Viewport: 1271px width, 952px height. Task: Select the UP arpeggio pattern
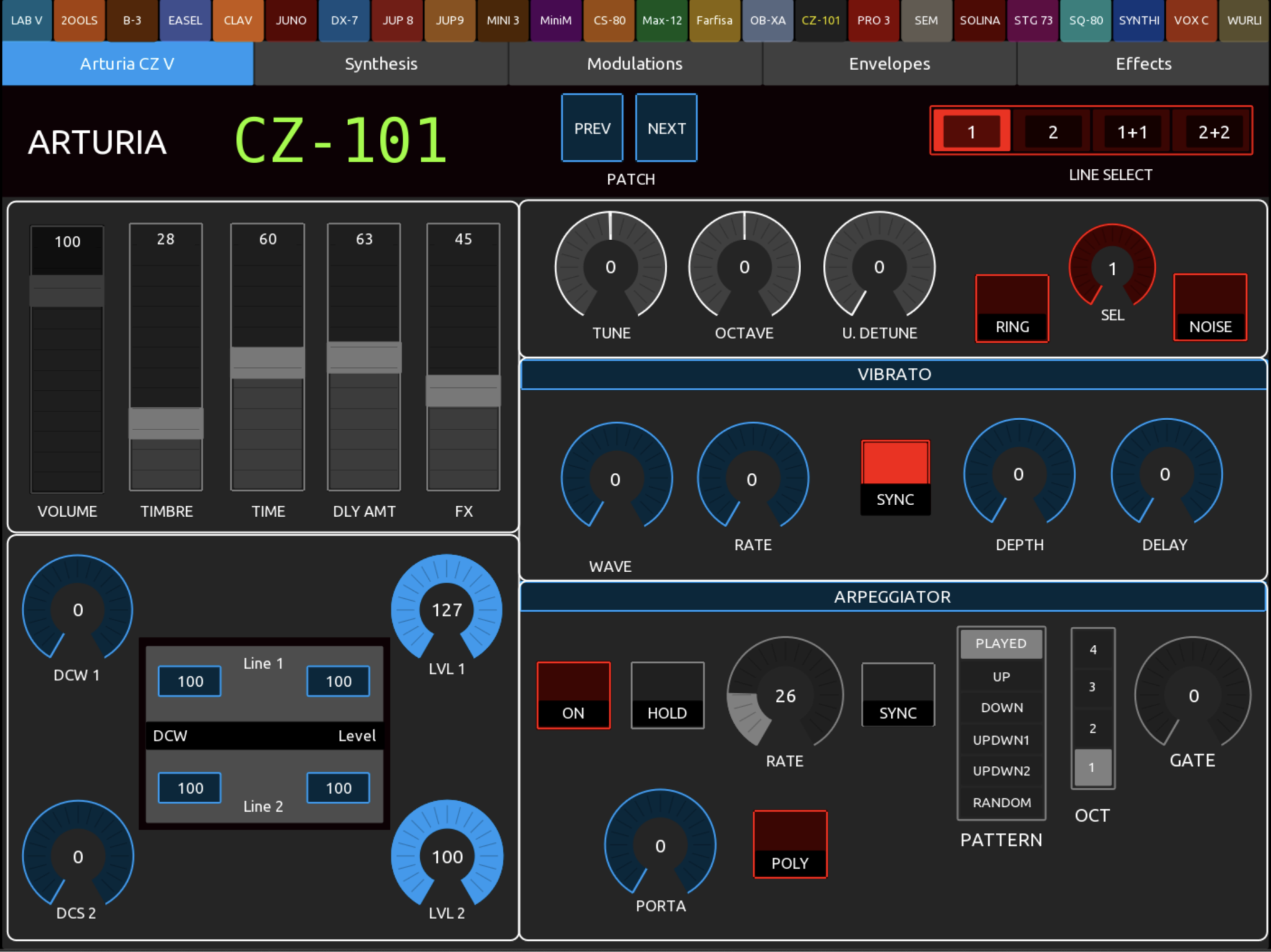pyautogui.click(x=1001, y=676)
